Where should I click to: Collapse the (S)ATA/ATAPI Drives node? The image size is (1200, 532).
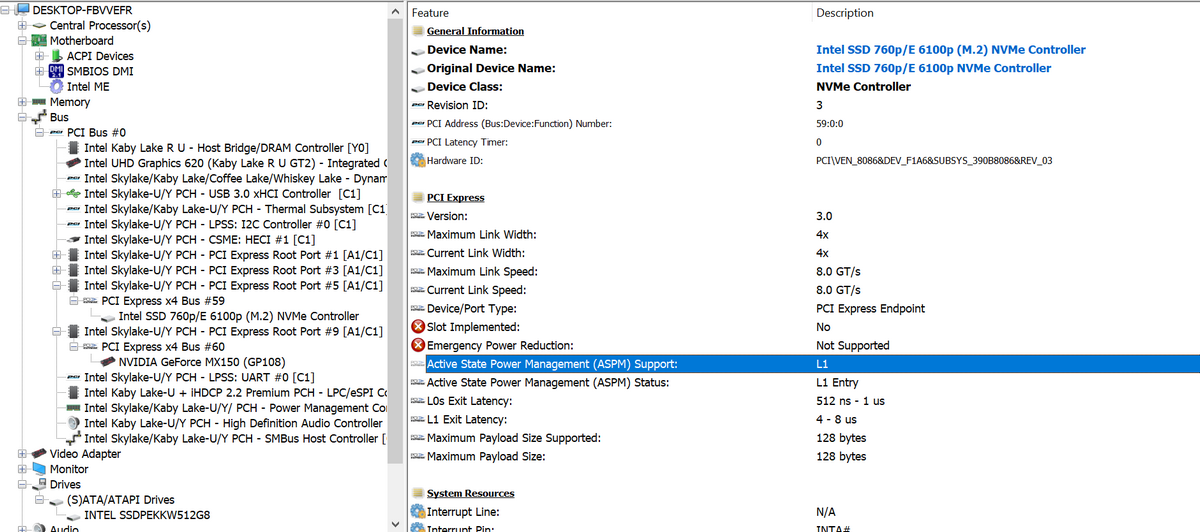click(x=41, y=500)
